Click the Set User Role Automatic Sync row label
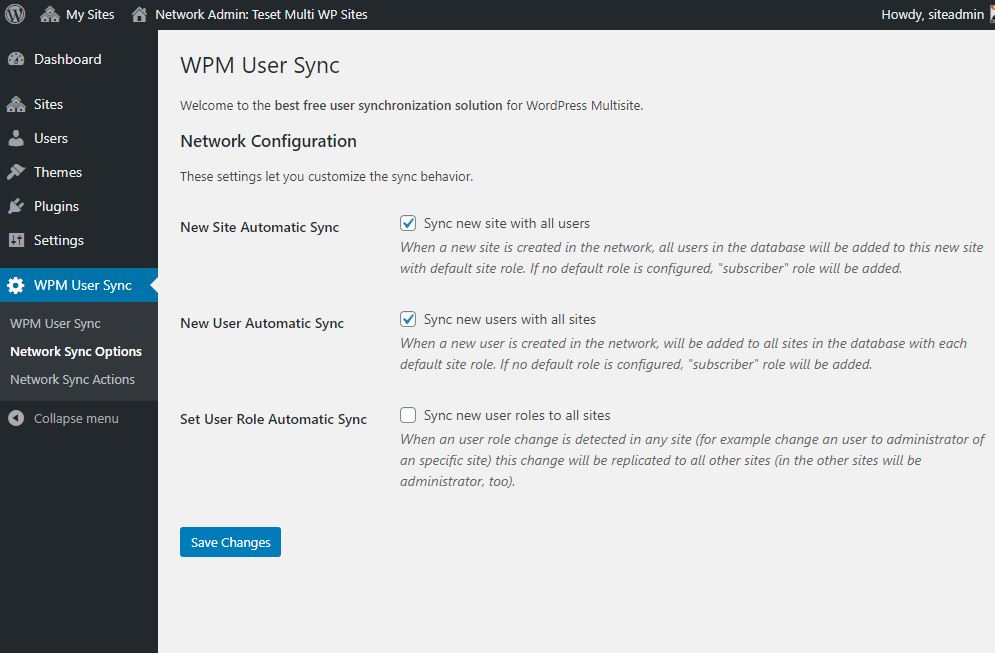 (273, 419)
